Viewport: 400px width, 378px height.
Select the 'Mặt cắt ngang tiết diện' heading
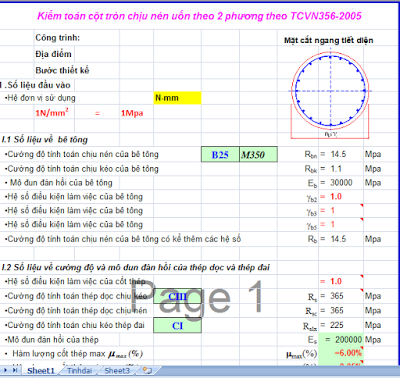pos(329,40)
